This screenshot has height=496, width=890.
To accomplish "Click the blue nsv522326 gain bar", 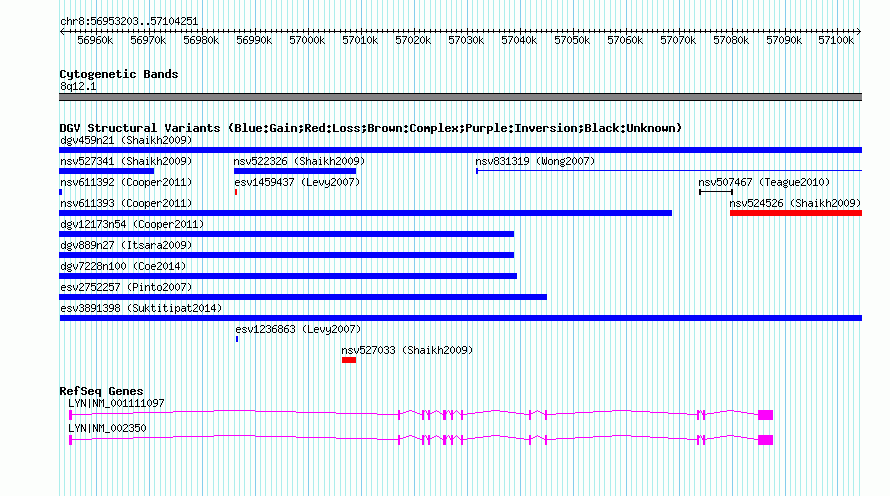I will pos(295,171).
